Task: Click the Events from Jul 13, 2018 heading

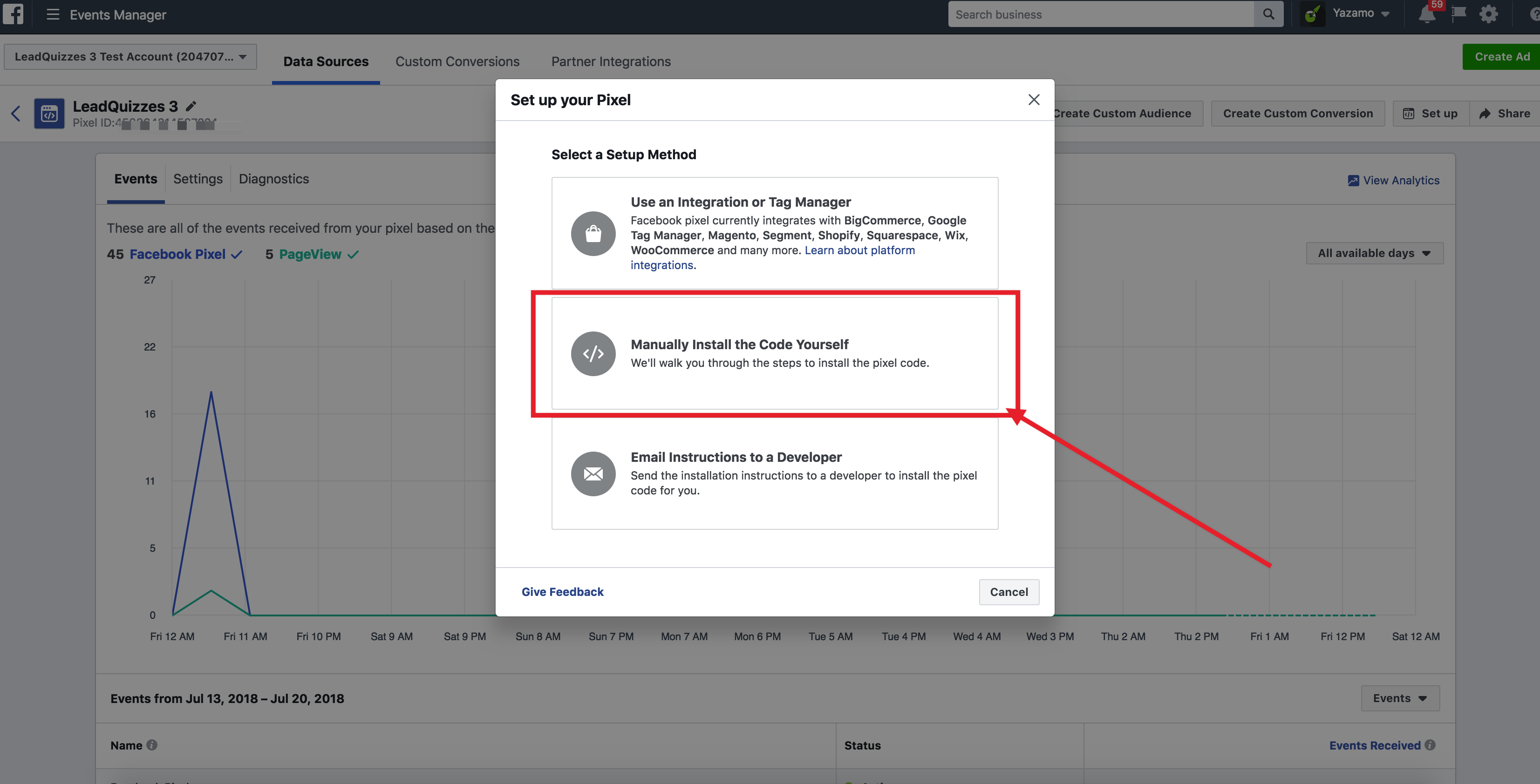Action: (227, 698)
